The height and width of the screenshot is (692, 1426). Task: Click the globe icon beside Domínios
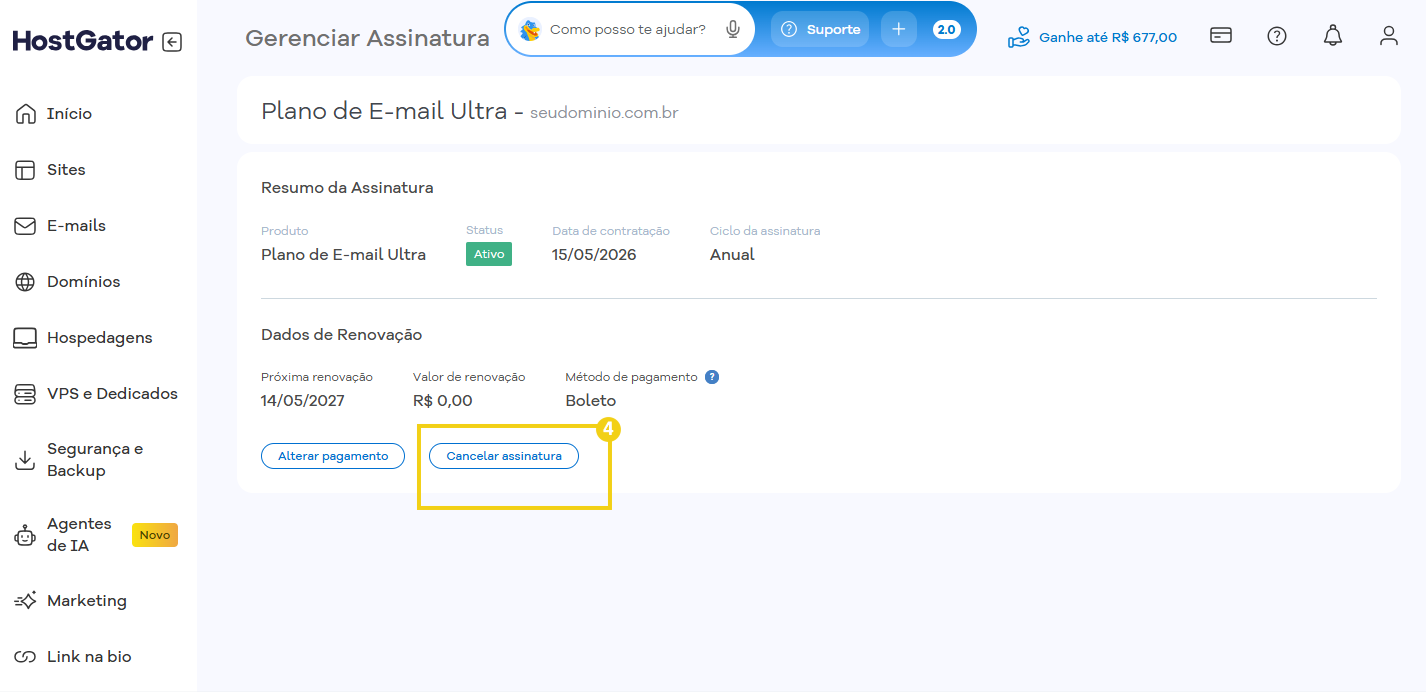point(25,282)
